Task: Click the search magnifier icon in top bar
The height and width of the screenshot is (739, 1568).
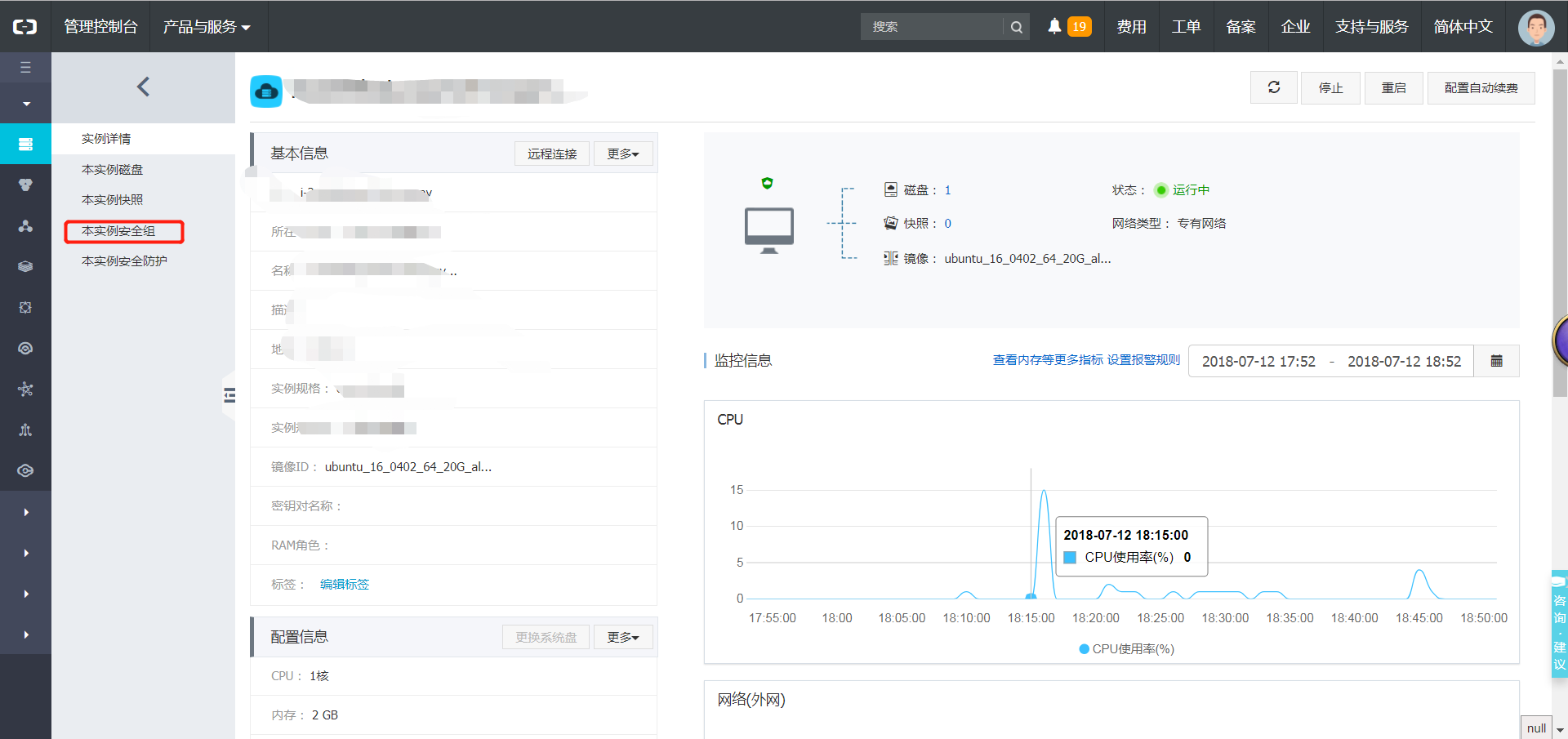Action: point(1015,26)
